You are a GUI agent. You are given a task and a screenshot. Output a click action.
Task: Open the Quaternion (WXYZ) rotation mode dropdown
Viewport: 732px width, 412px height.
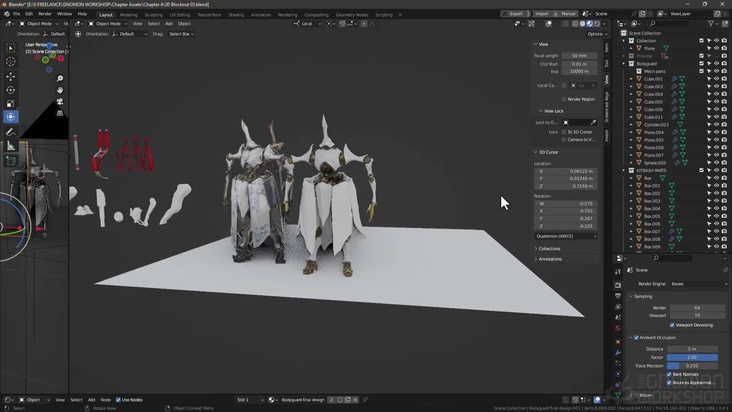point(566,237)
